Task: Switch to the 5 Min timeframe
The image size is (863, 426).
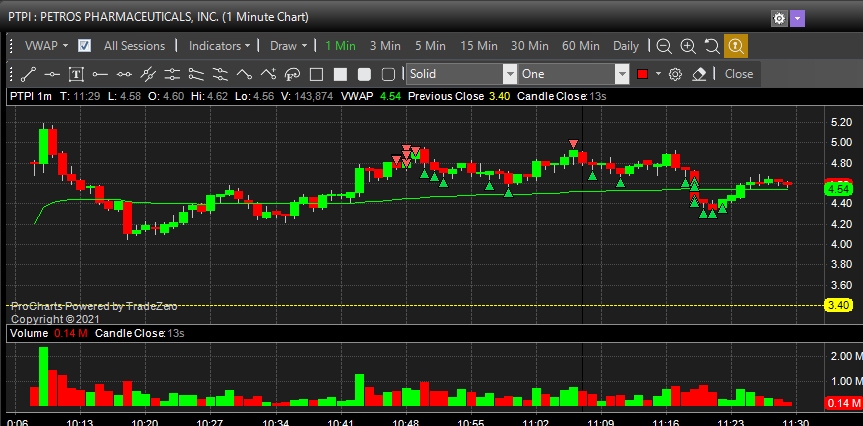Action: pos(430,46)
